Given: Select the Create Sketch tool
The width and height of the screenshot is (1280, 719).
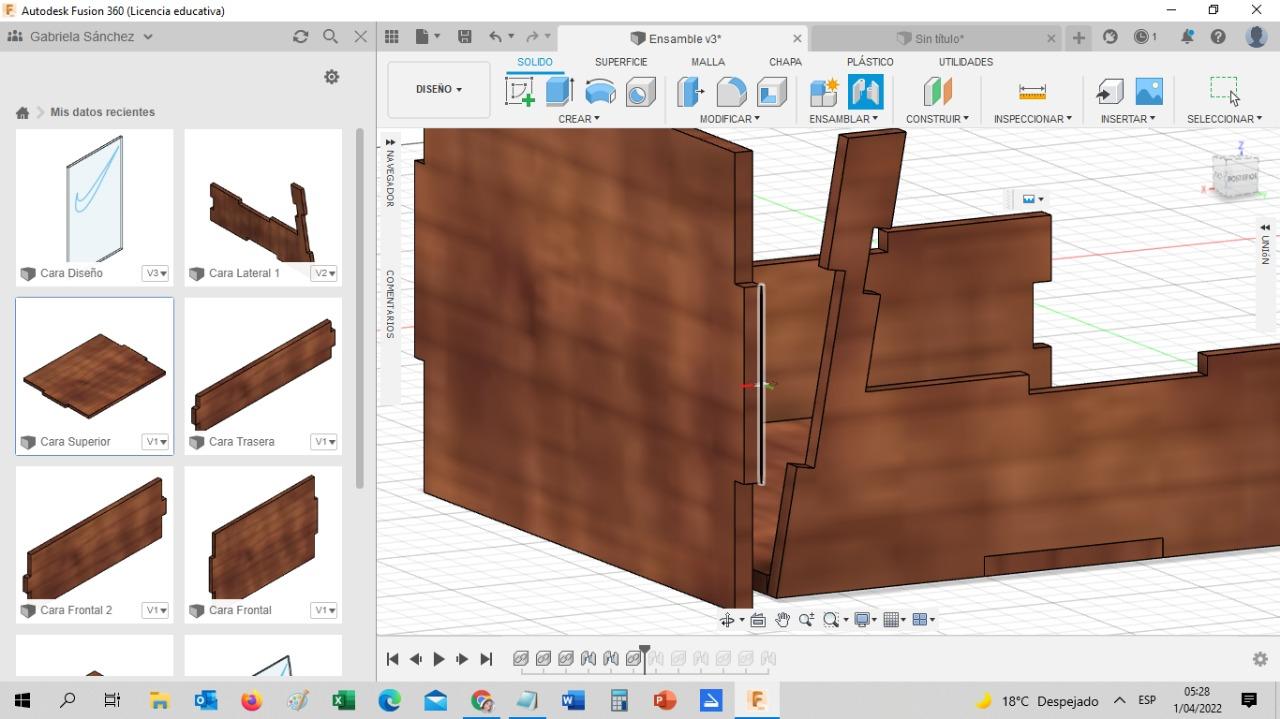Looking at the screenshot, I should [x=520, y=92].
